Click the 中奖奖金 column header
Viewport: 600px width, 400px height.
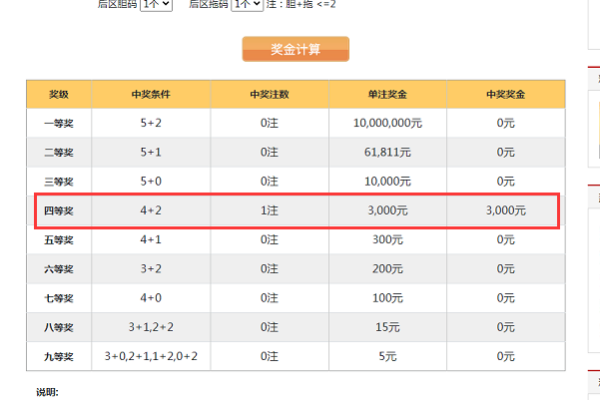click(505, 94)
